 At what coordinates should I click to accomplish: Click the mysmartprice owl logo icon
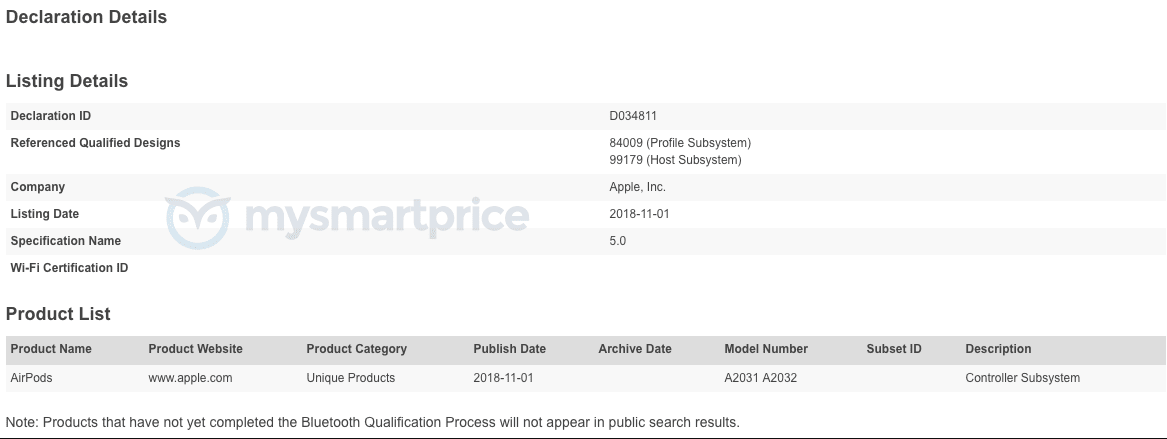coord(197,216)
